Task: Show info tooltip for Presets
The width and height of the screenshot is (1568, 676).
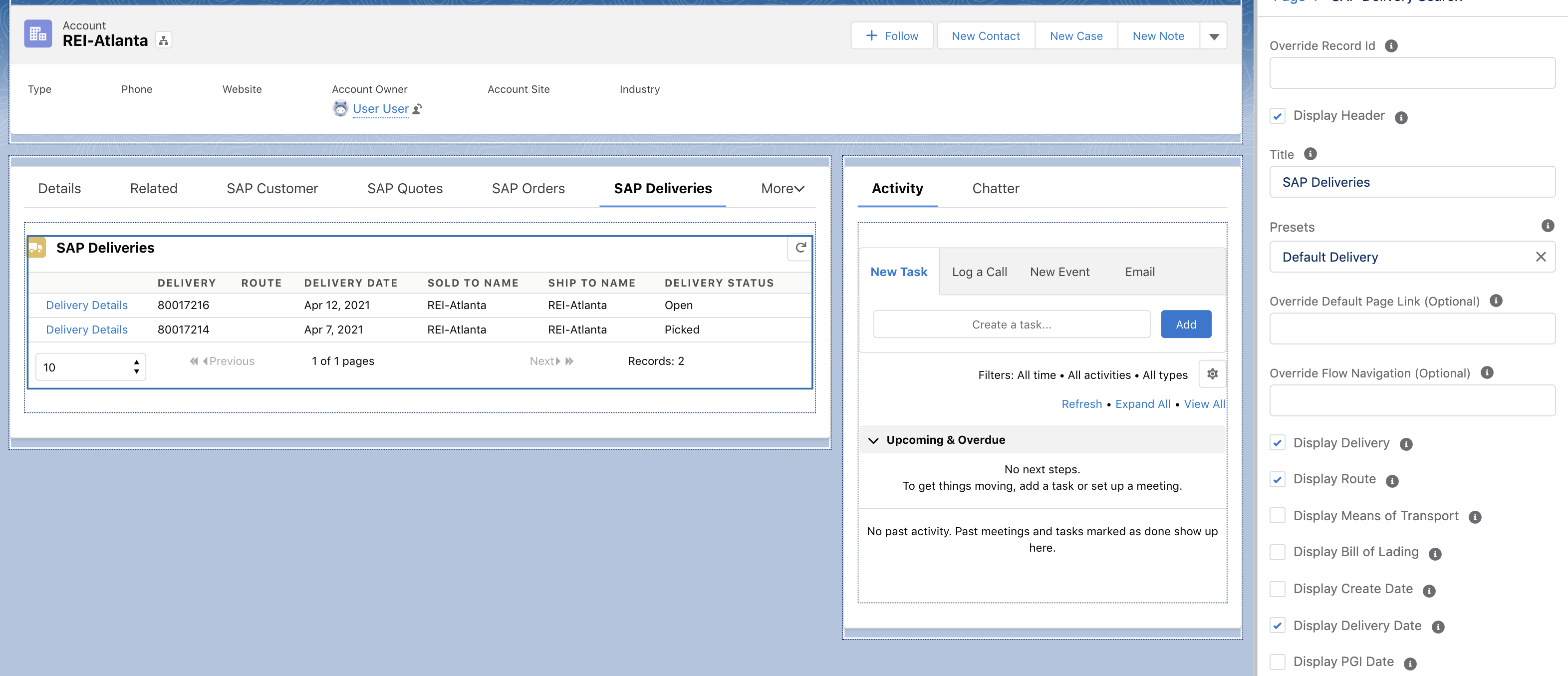Action: point(1548,226)
